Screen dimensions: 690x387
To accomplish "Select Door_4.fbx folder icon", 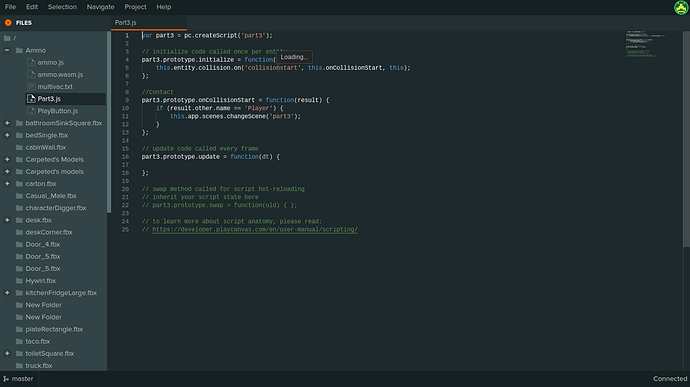I will click(x=19, y=244).
